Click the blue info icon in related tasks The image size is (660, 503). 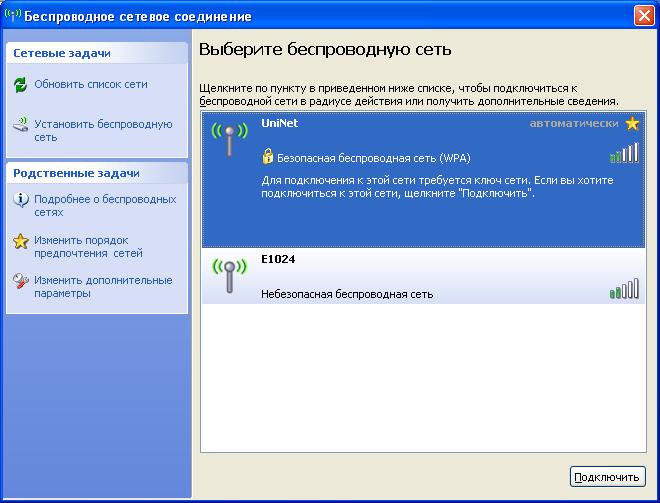point(21,200)
